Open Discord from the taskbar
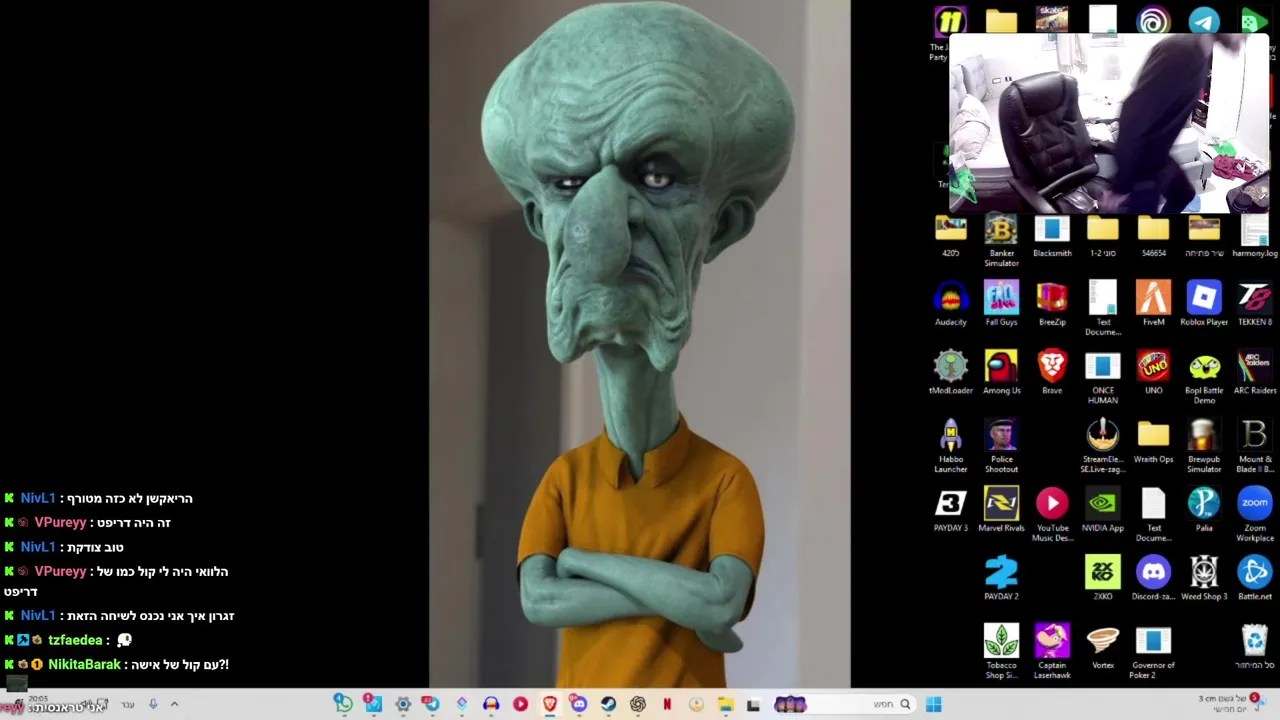Image resolution: width=1280 pixels, height=720 pixels. pos(579,704)
